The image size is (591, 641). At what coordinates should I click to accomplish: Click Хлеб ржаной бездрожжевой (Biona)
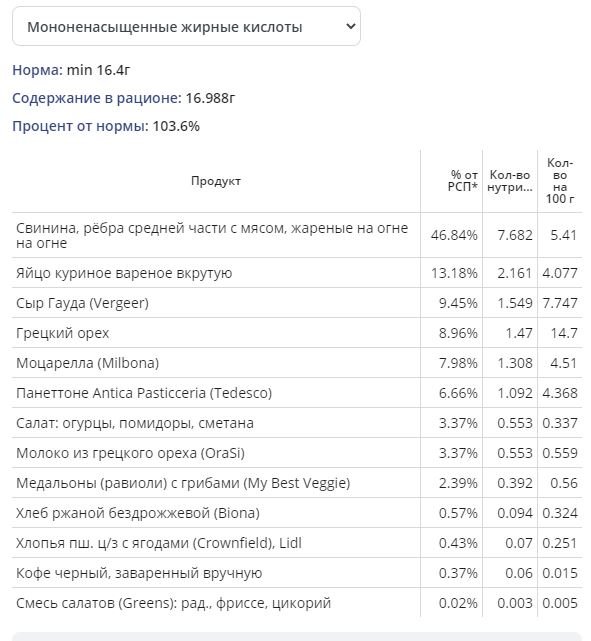[138, 513]
